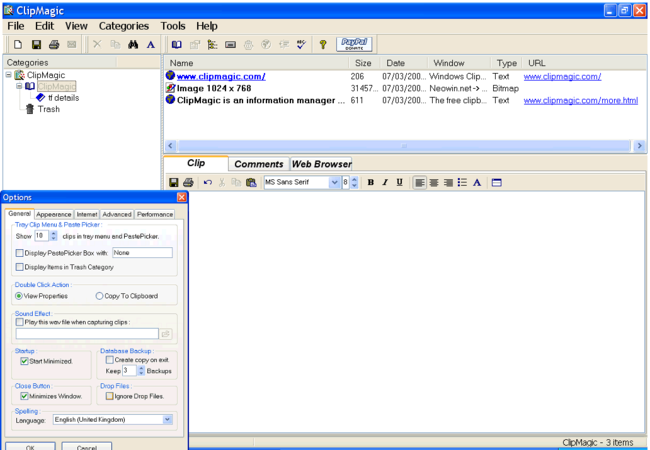Click the category tree toolbar icon

coord(212,44)
